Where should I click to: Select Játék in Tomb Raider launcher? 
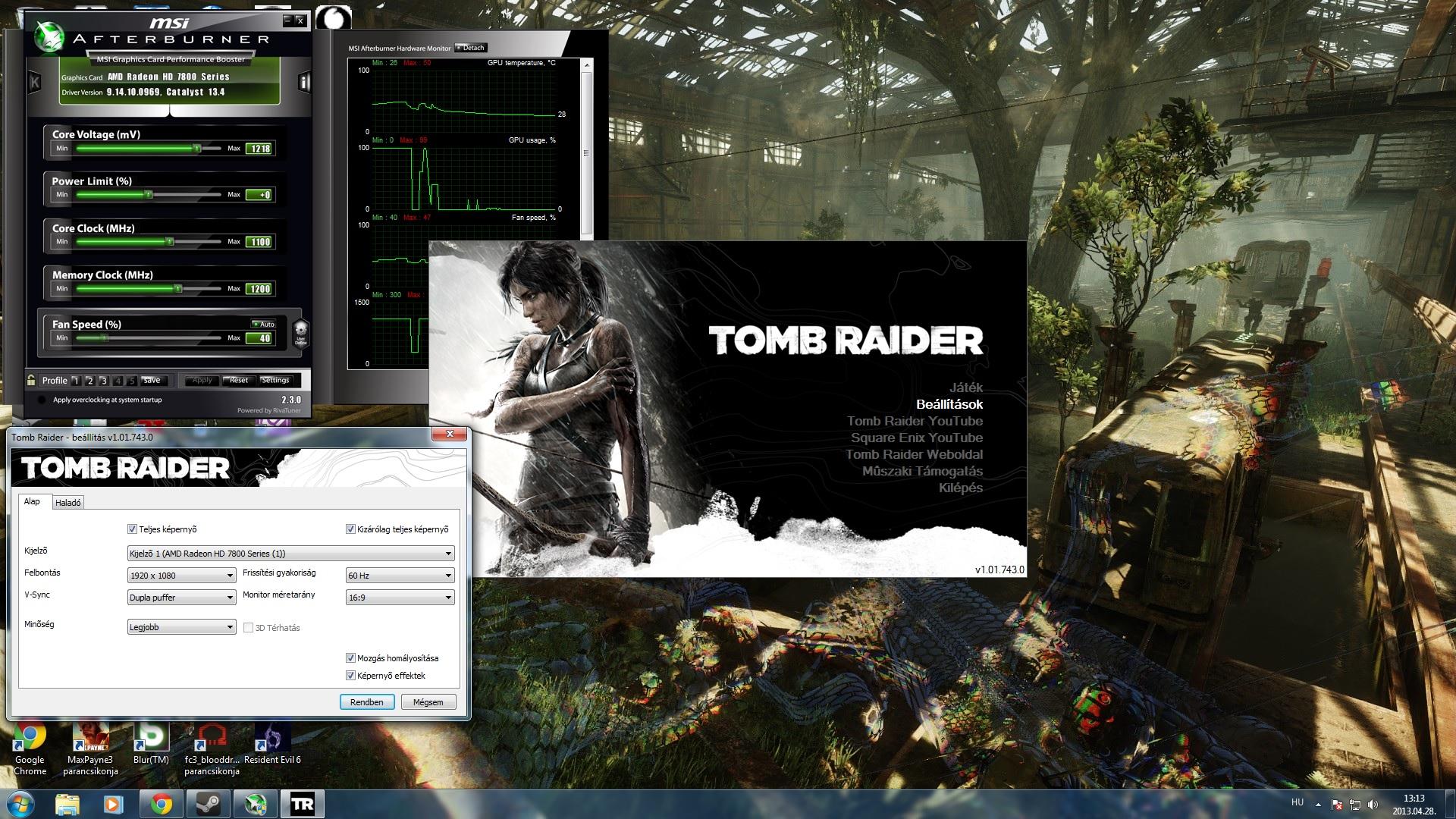point(965,388)
